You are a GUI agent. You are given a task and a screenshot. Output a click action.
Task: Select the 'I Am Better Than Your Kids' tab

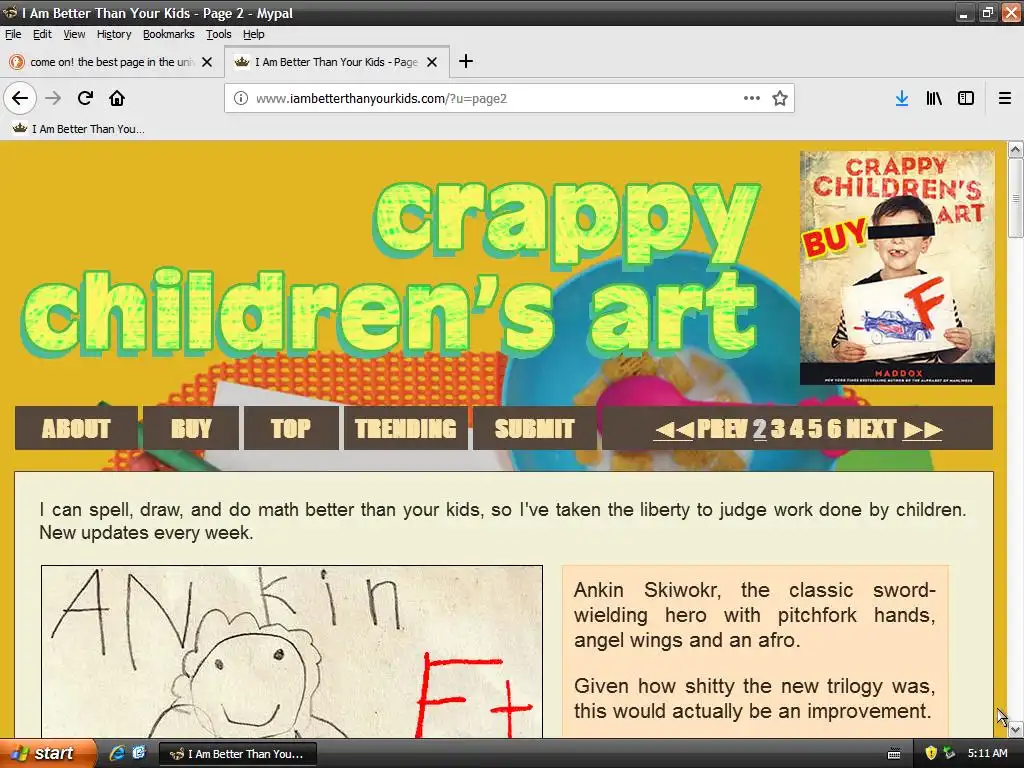(x=337, y=62)
